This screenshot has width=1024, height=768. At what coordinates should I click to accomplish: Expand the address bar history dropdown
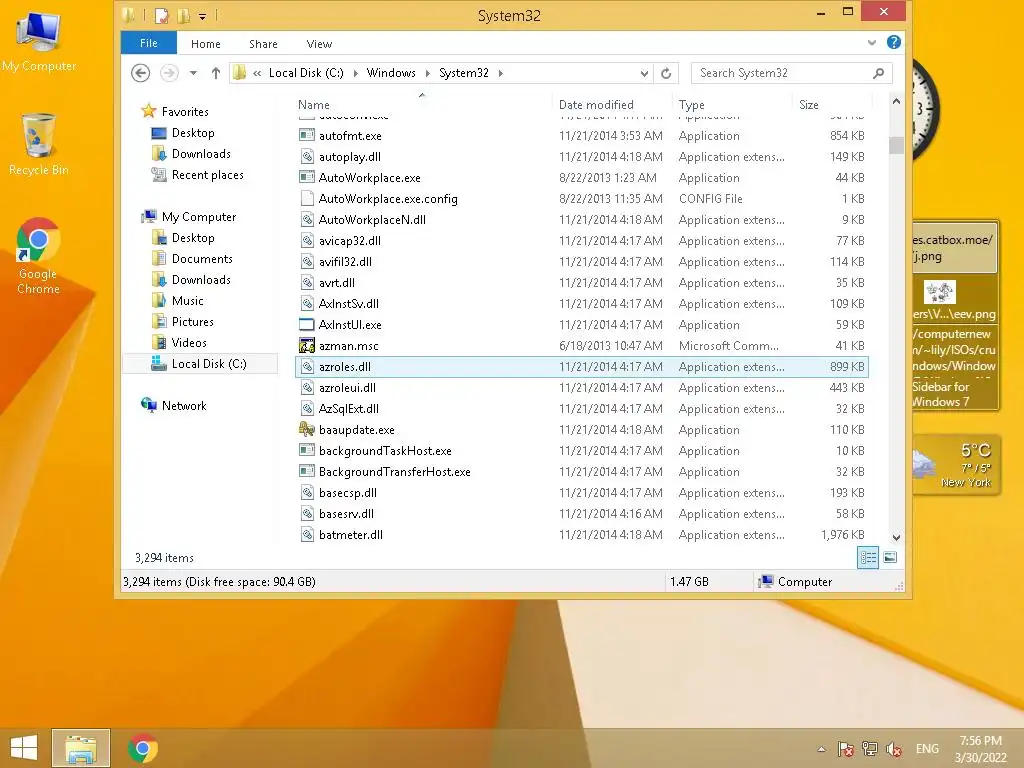point(644,73)
